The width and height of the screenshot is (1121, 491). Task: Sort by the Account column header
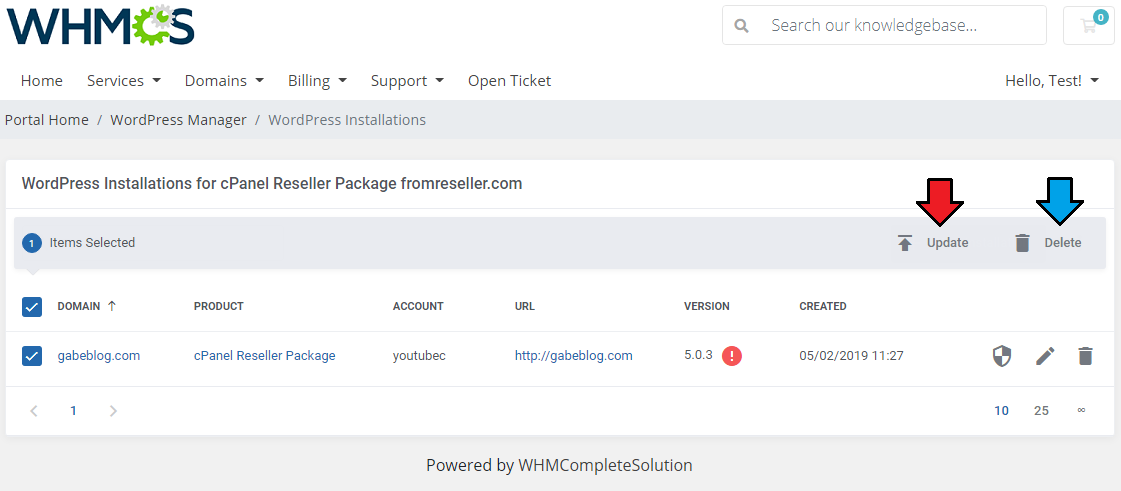pyautogui.click(x=418, y=306)
